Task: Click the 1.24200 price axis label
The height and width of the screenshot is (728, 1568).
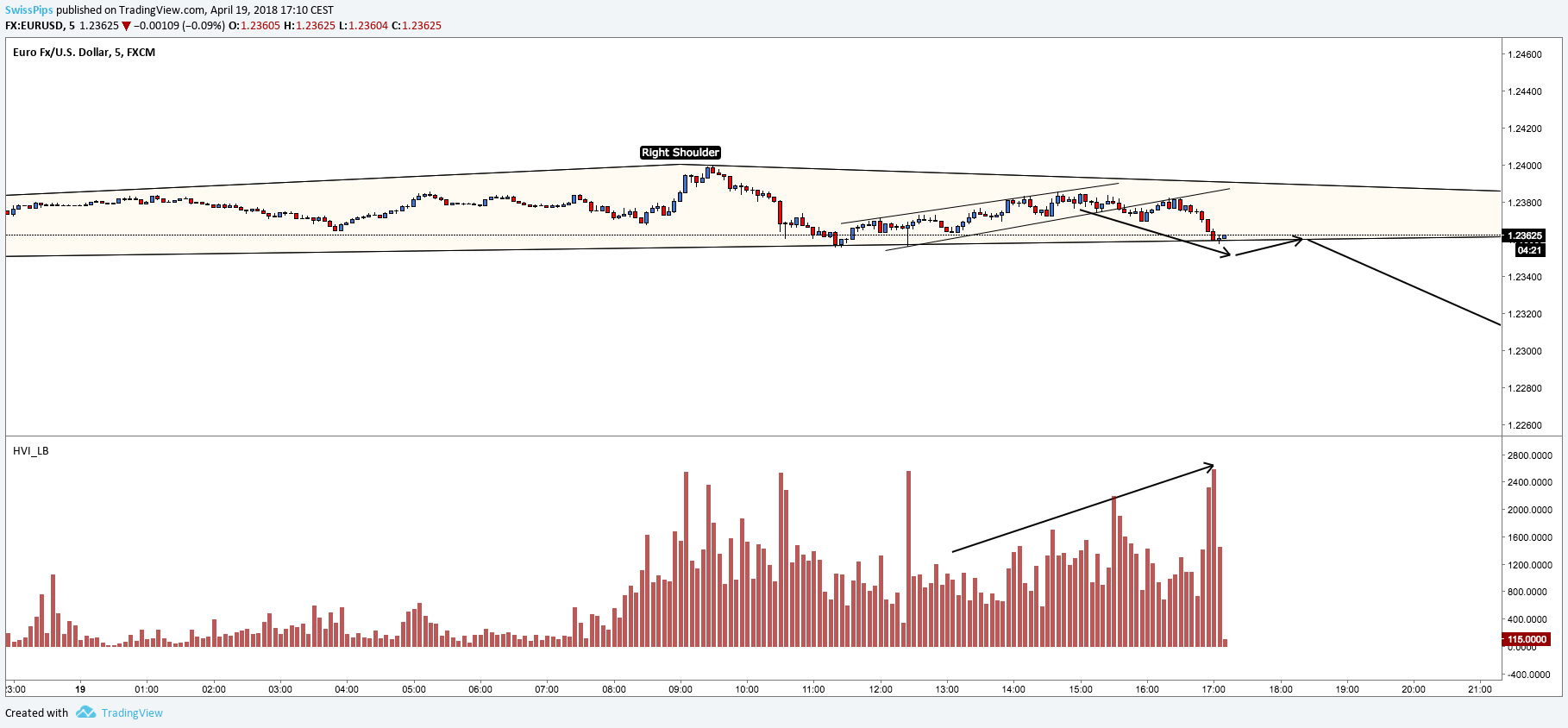Action: (x=1524, y=129)
